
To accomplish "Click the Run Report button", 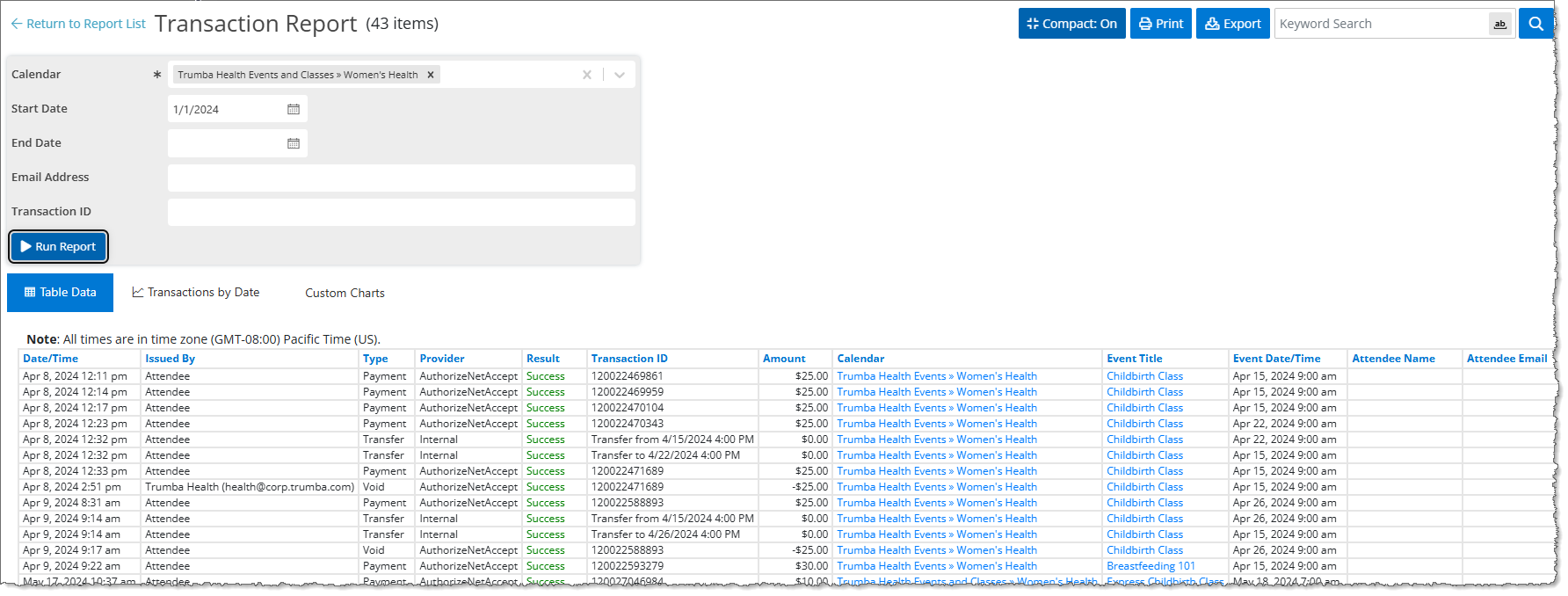I will click(58, 247).
